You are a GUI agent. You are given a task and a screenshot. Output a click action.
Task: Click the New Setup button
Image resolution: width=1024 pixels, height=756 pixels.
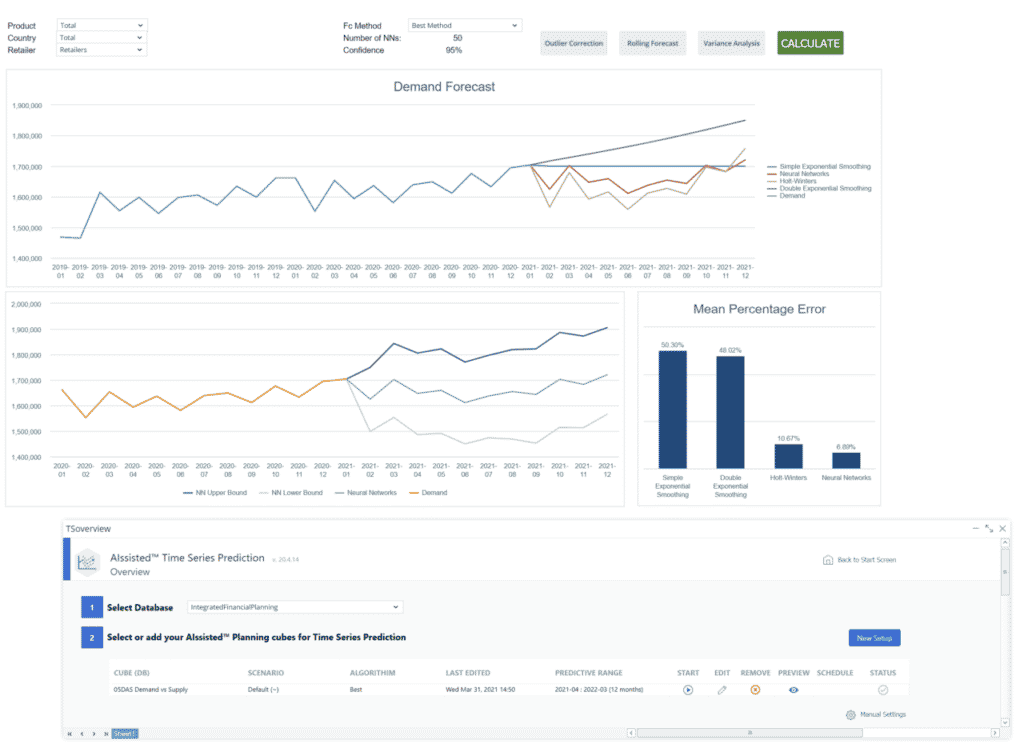874,638
